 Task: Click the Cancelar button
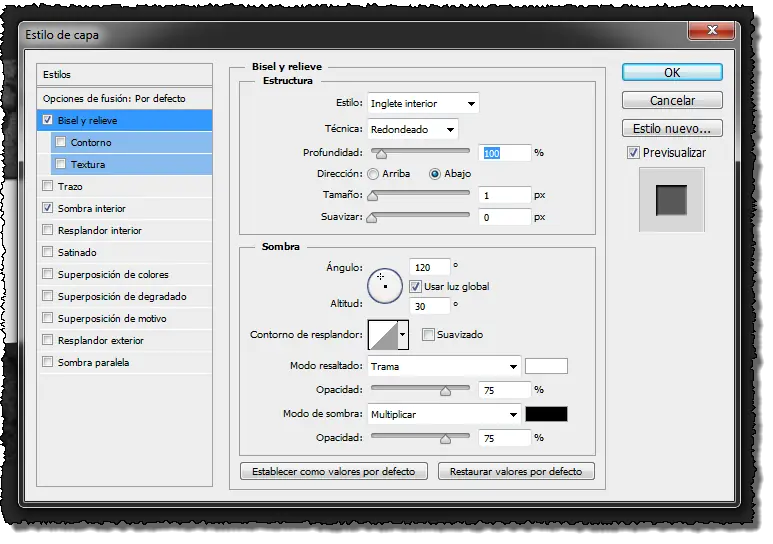pos(672,101)
